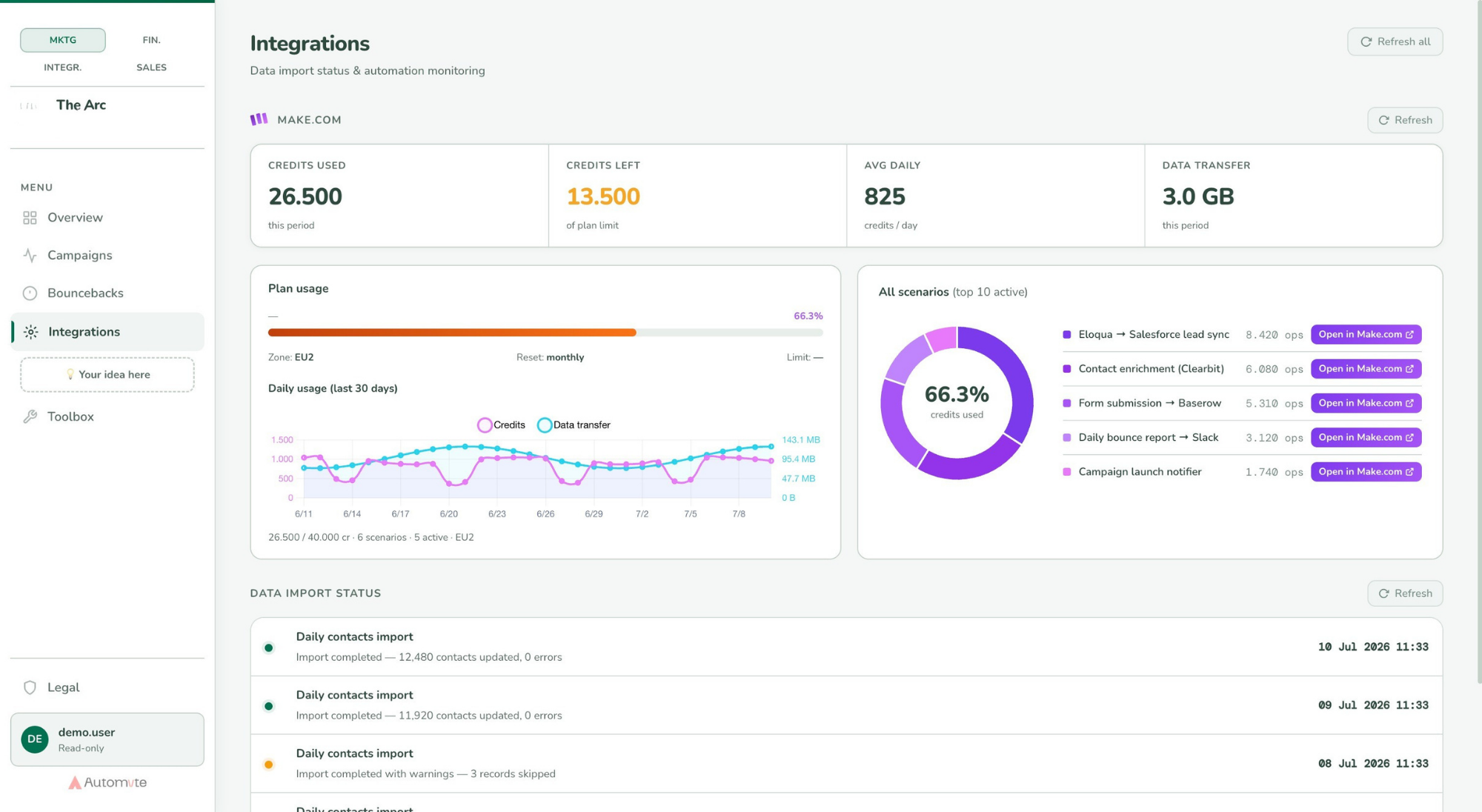Switch to the SALES tab
Image resolution: width=1482 pixels, height=812 pixels.
tap(151, 67)
